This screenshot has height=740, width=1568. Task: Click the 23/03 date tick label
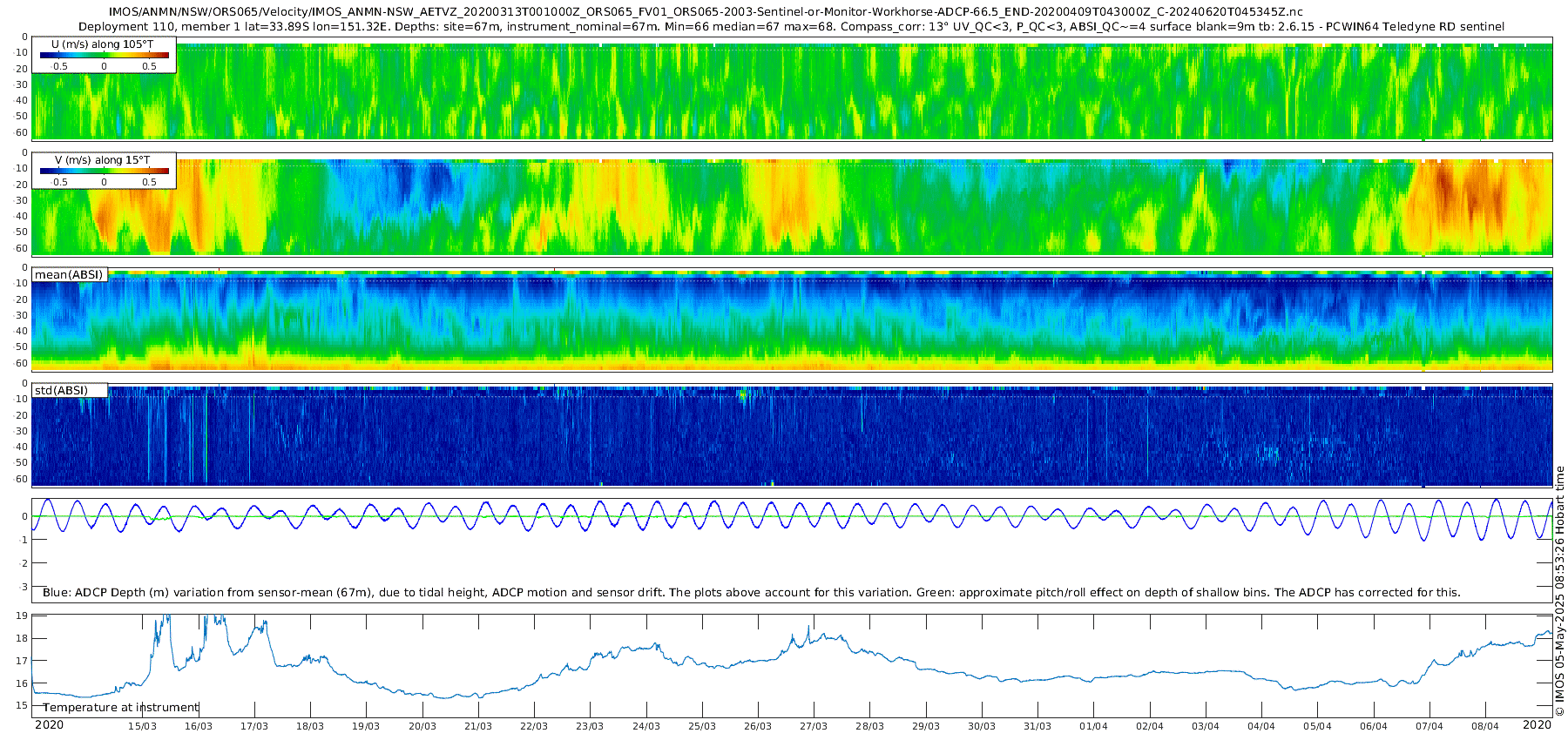(x=590, y=726)
